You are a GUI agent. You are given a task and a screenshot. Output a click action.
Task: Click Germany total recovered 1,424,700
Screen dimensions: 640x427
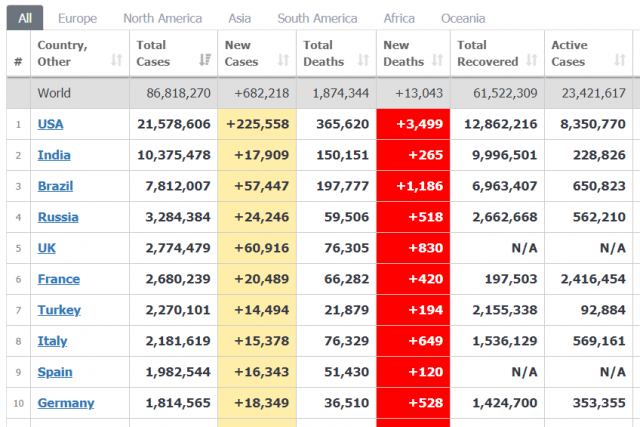(x=505, y=403)
